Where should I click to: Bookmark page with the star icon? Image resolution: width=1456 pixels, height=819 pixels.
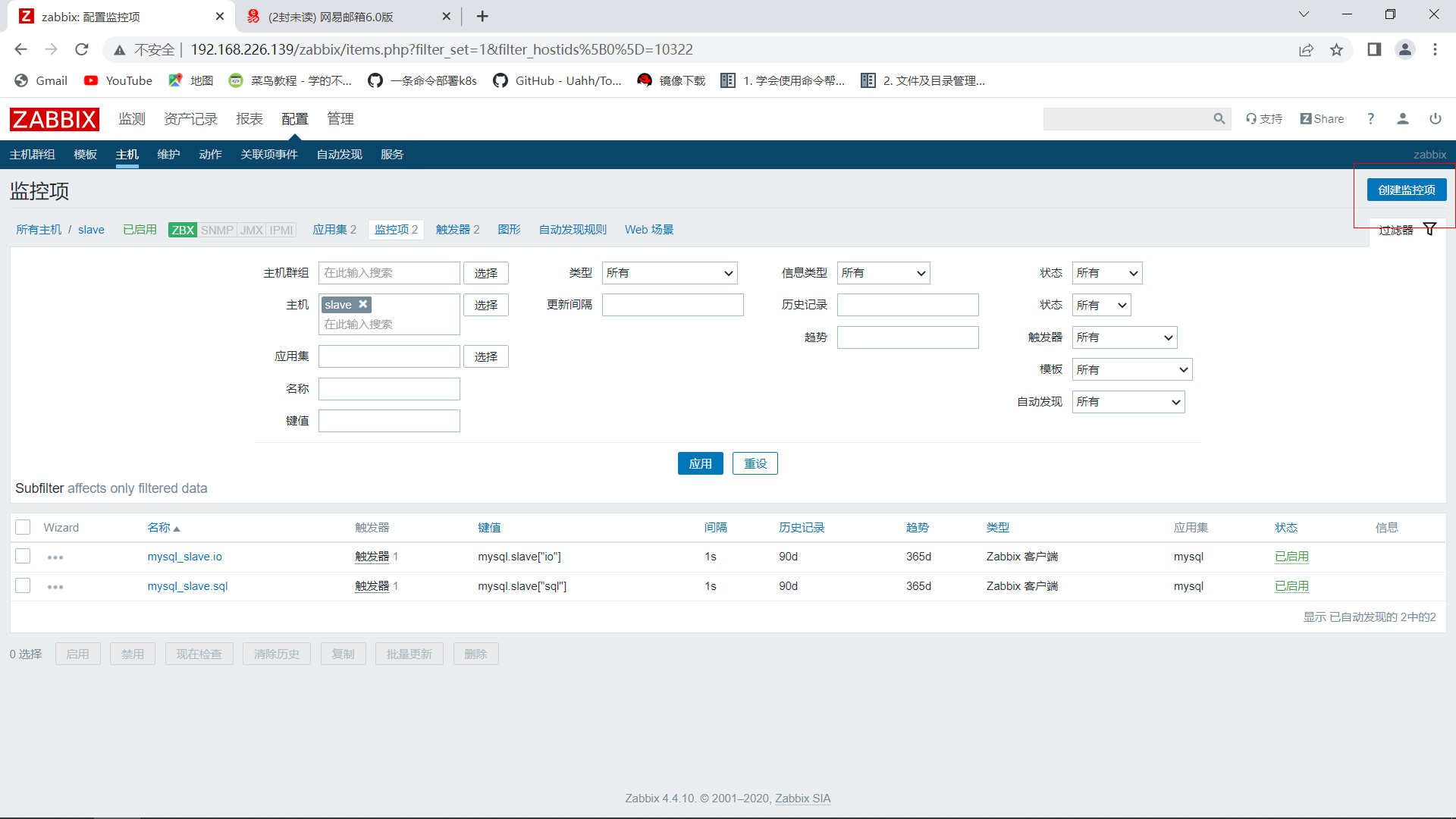coord(1336,50)
